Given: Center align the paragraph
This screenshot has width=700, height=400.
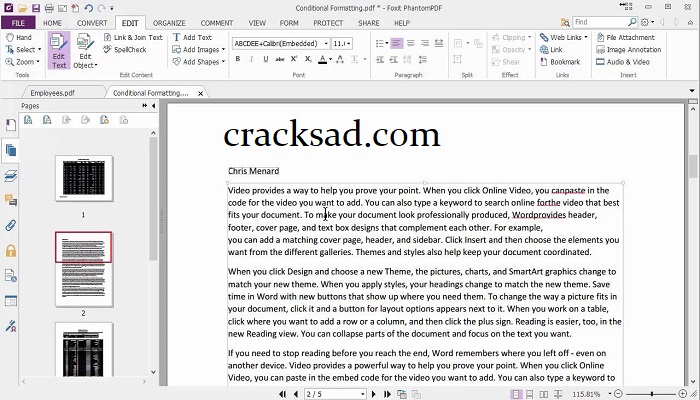Looking at the screenshot, I should pos(411,43).
